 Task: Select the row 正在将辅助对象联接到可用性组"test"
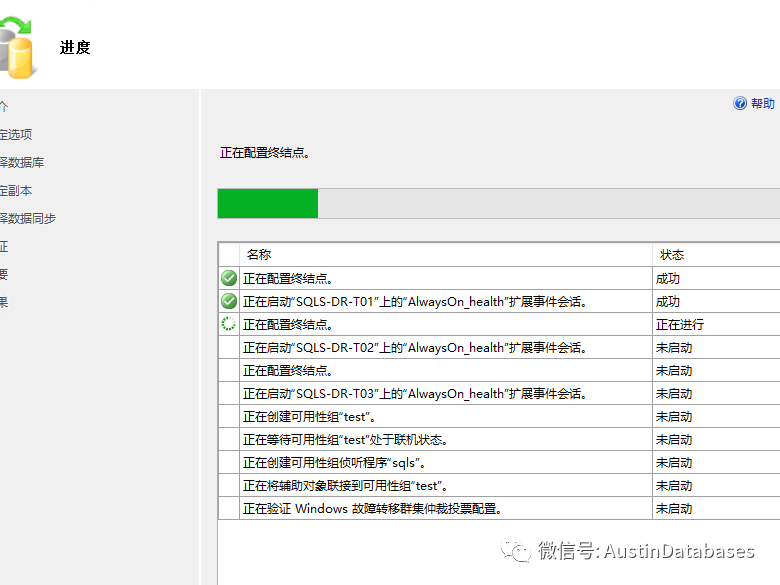coord(499,486)
